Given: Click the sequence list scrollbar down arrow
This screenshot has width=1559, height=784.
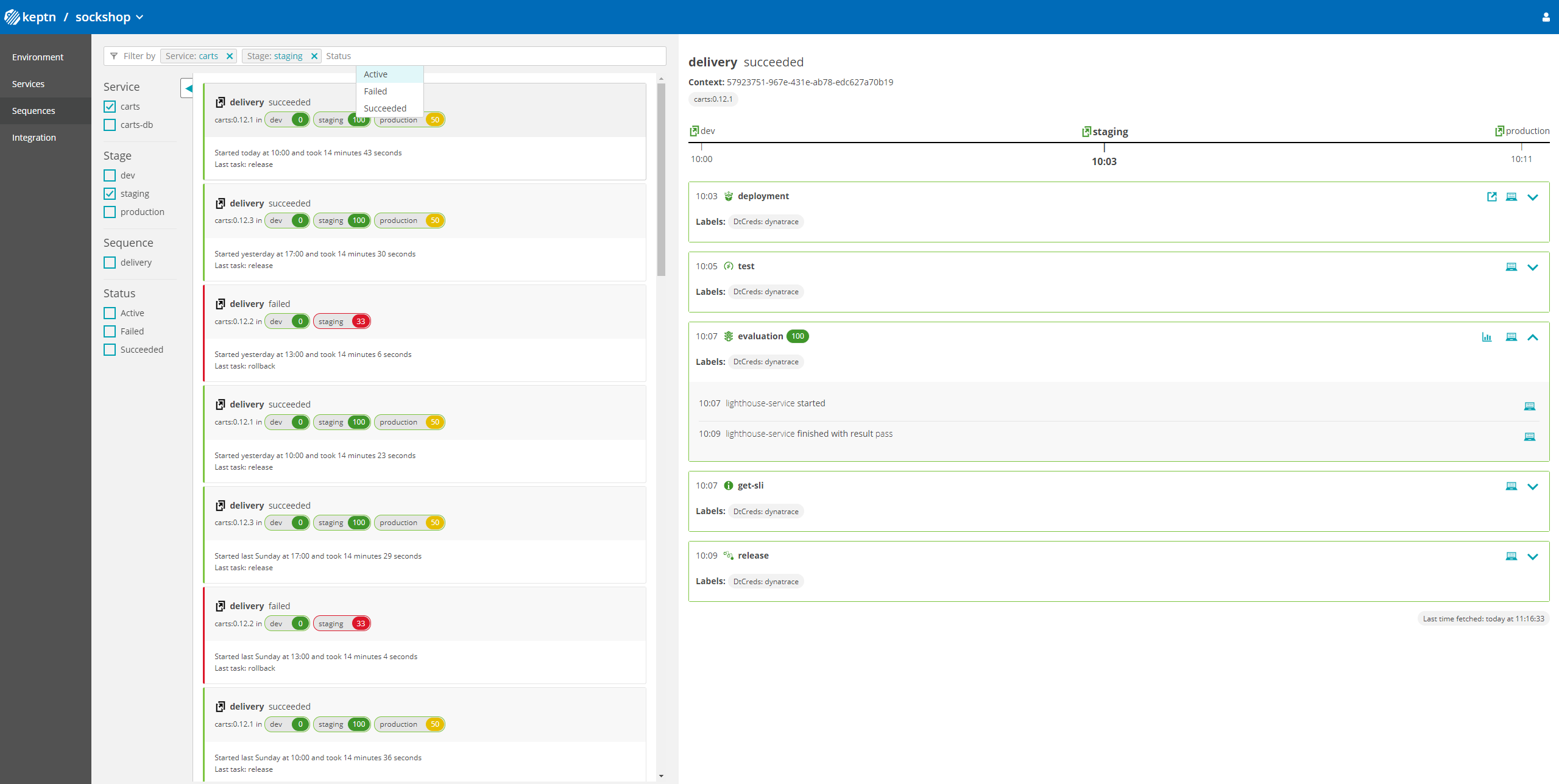Looking at the screenshot, I should (661, 776).
